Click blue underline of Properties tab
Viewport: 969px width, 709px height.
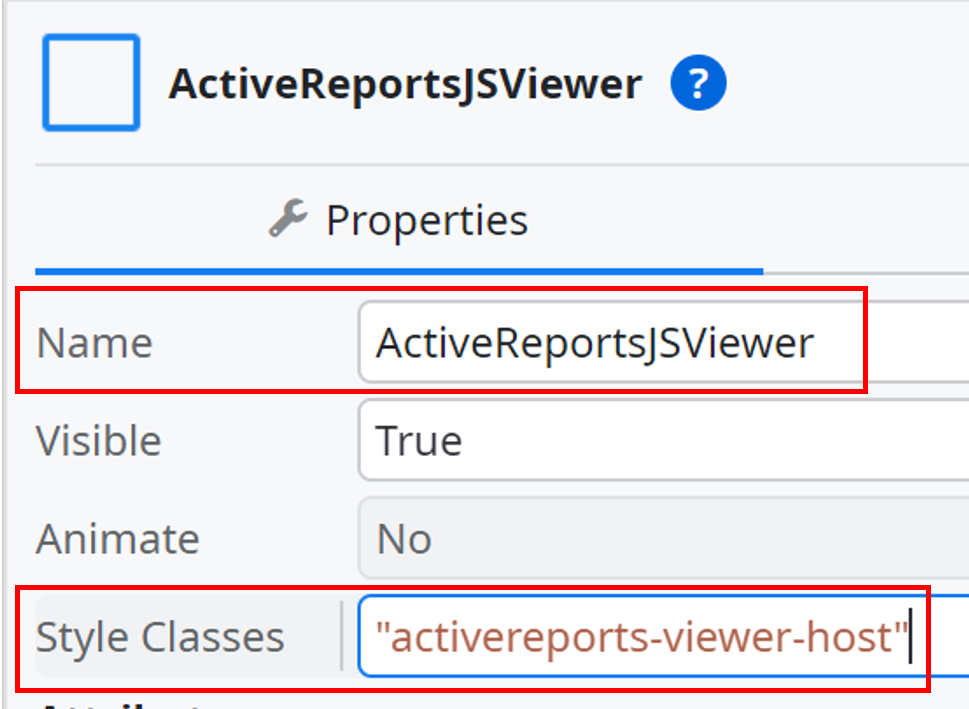click(399, 271)
